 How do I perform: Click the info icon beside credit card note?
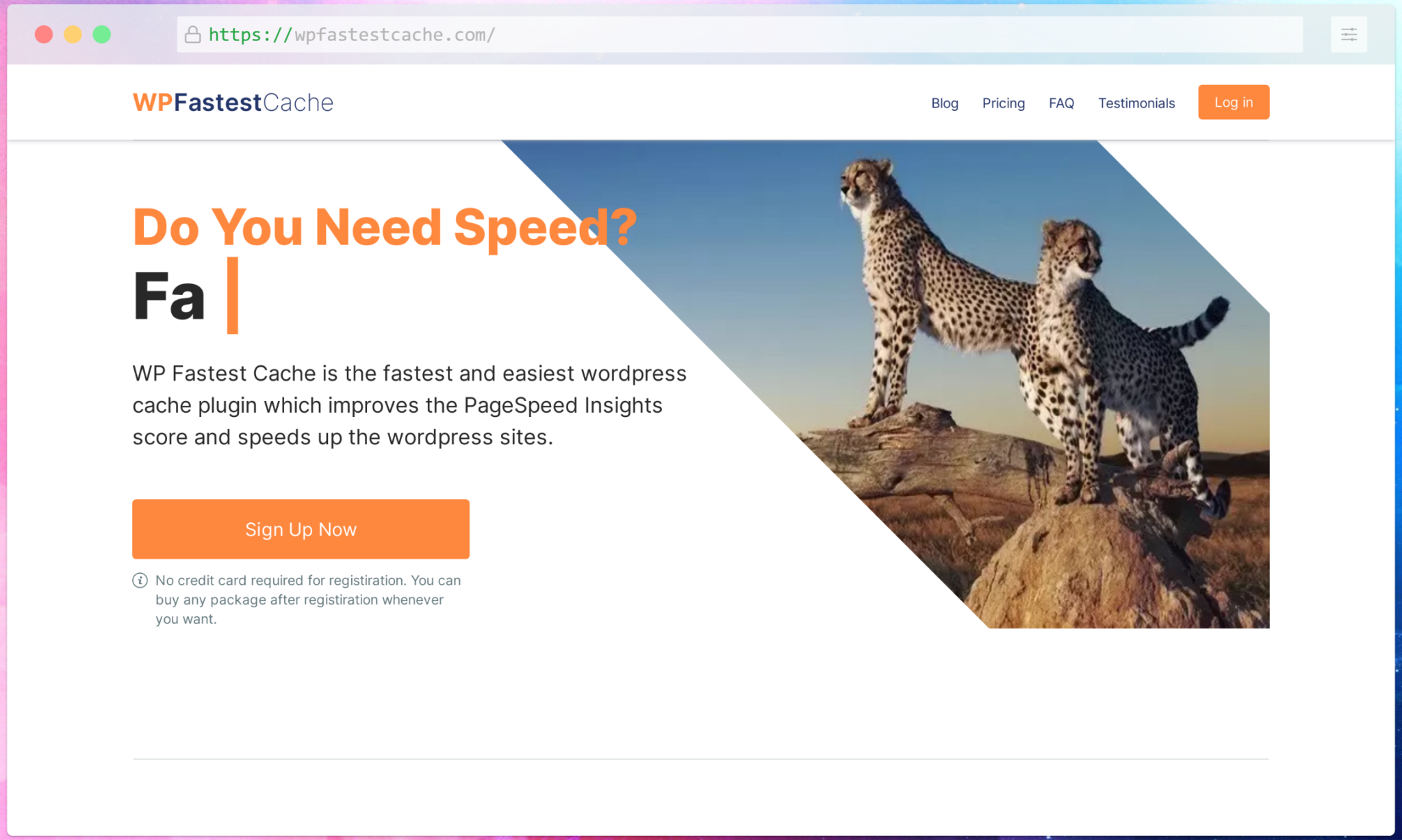[140, 581]
